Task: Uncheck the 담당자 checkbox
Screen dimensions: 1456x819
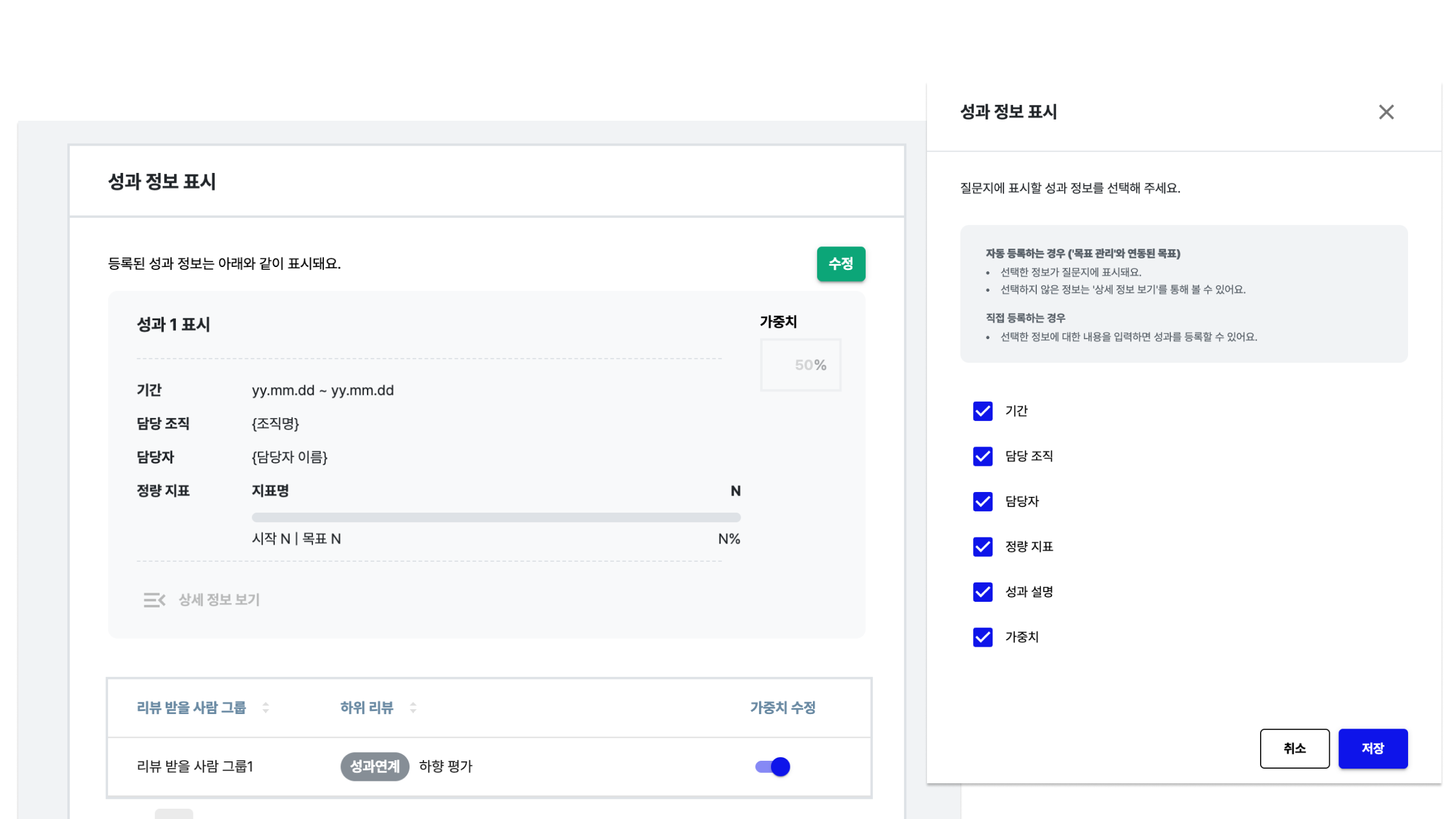Action: [x=982, y=502]
